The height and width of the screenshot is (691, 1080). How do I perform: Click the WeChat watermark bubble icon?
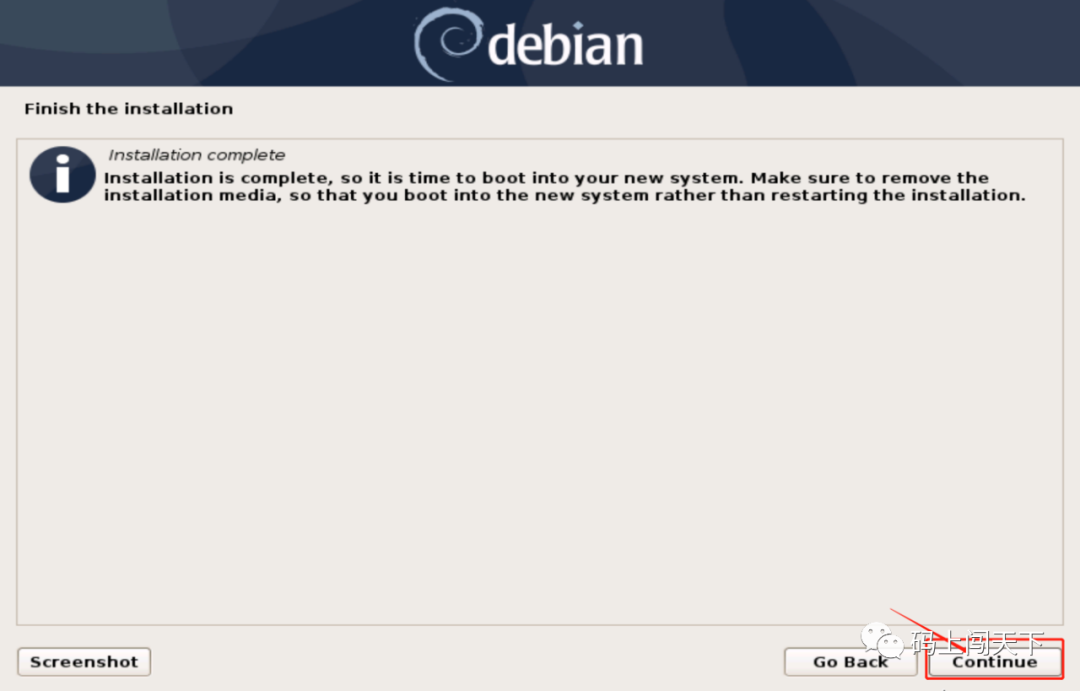pos(882,641)
